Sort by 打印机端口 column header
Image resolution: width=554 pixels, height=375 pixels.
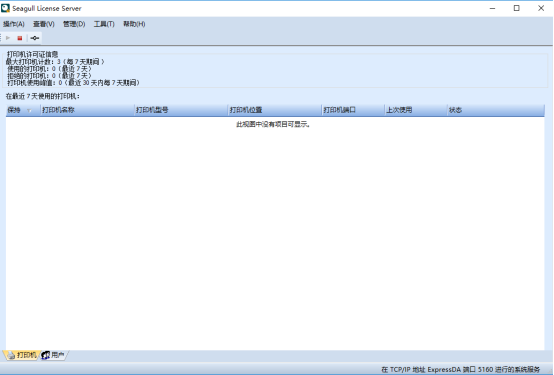[353, 110]
